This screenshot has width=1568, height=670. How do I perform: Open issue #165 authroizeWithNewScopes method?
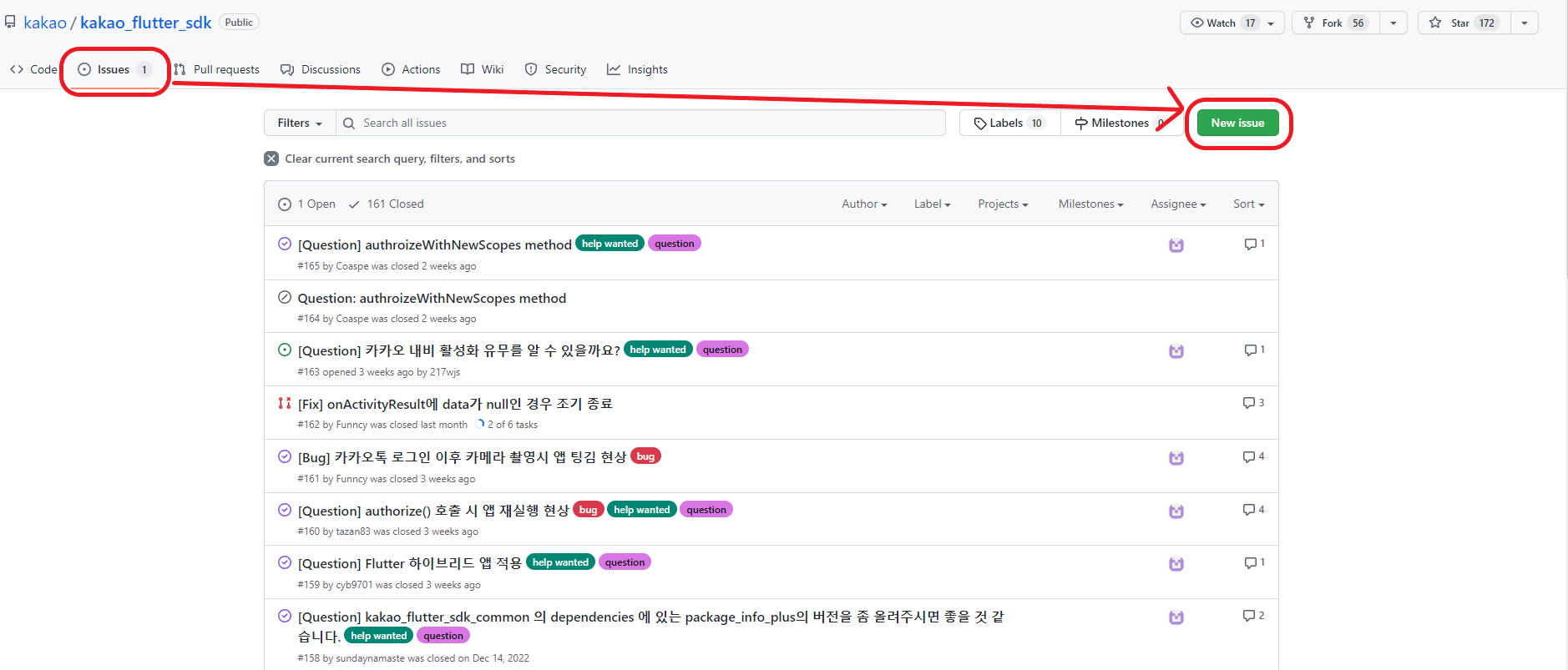pos(434,244)
